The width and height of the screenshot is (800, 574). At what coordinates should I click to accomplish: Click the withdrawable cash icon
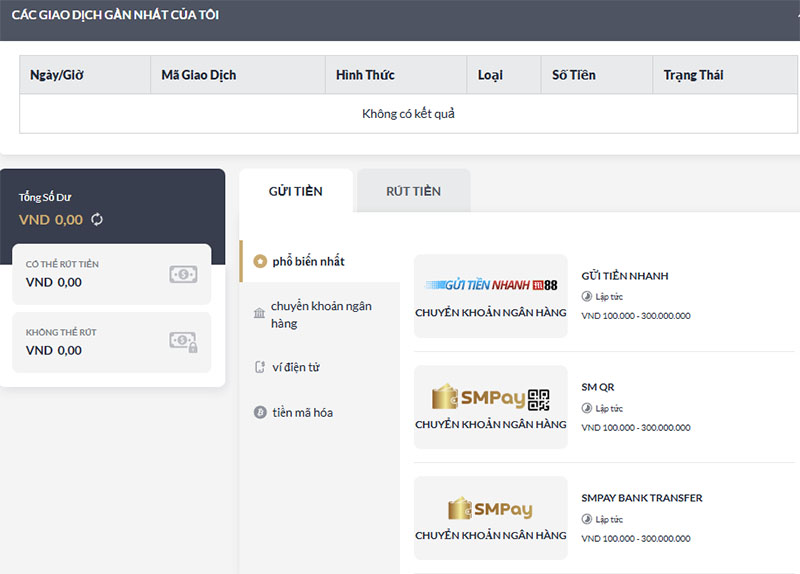point(183,274)
